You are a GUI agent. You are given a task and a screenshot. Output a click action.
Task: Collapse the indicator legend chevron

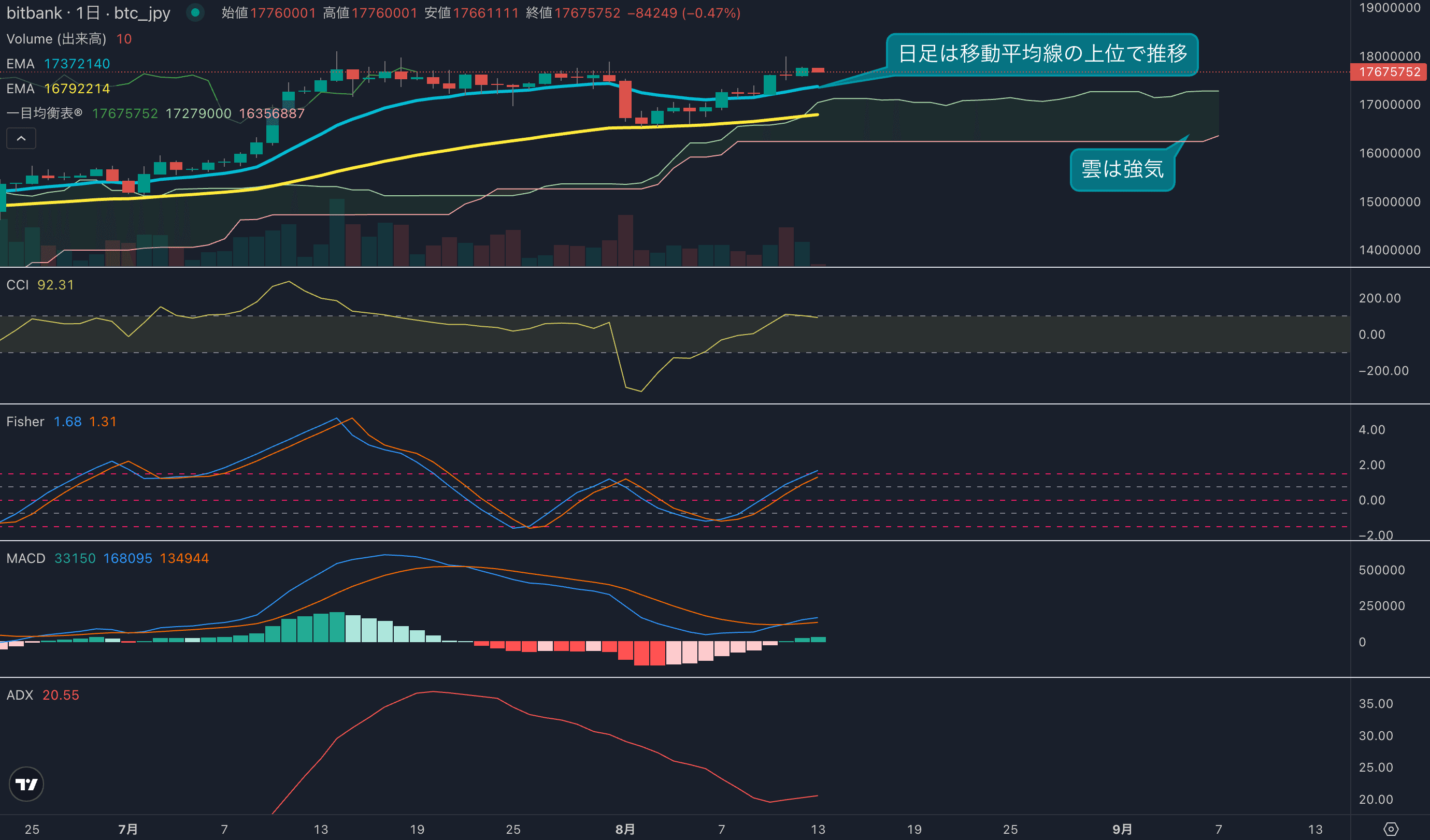point(21,138)
